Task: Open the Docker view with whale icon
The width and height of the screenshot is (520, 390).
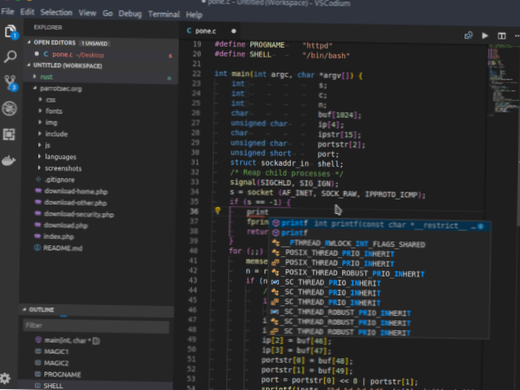Action: tap(9, 160)
